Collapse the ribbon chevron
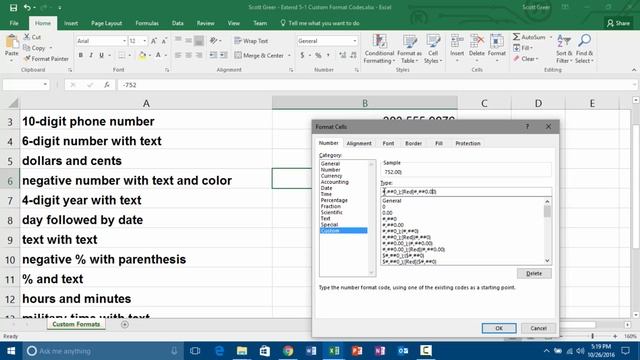640x360 pixels. click(x=634, y=70)
